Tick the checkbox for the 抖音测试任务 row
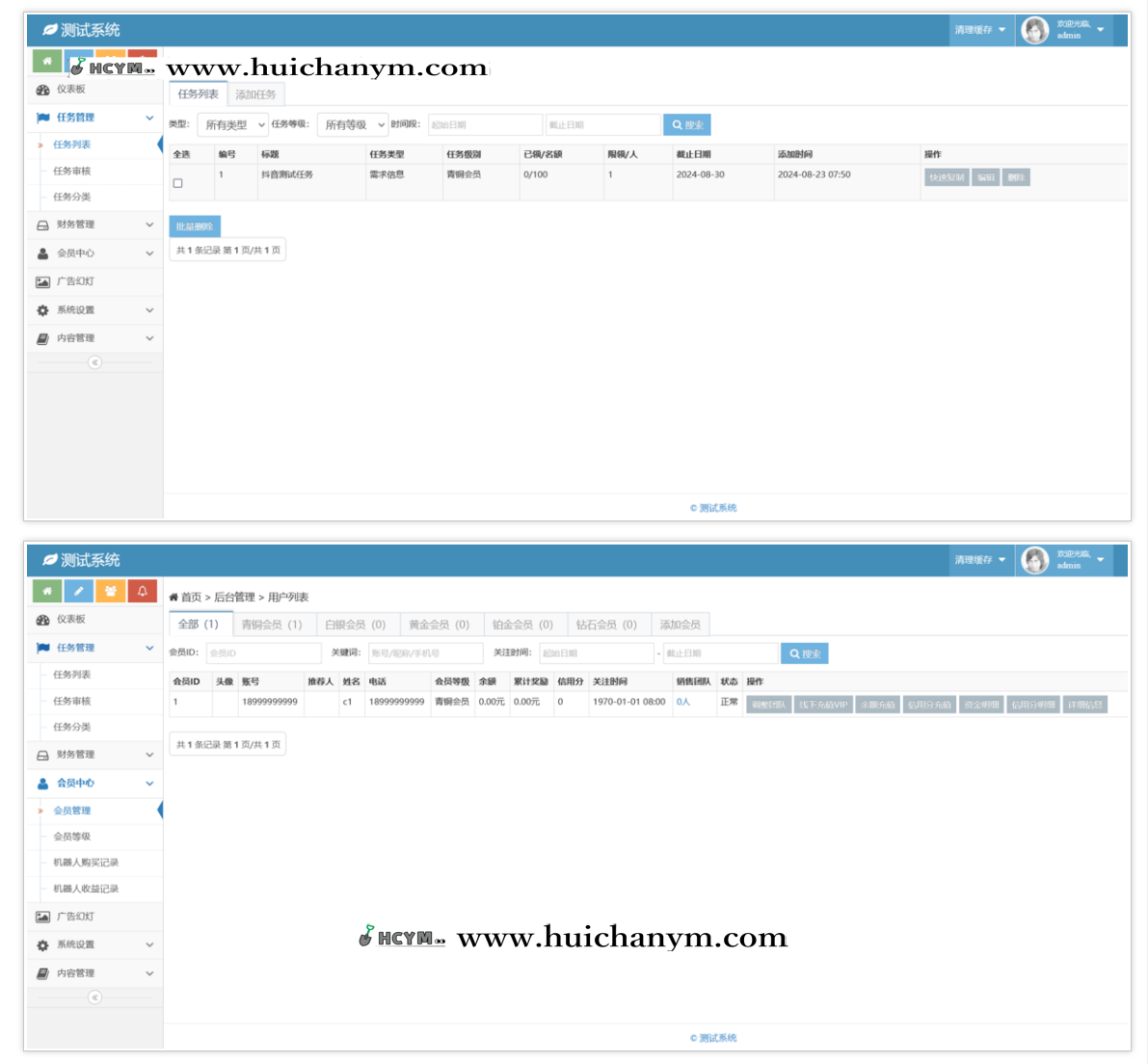The width and height of the screenshot is (1148, 1064). tap(177, 183)
